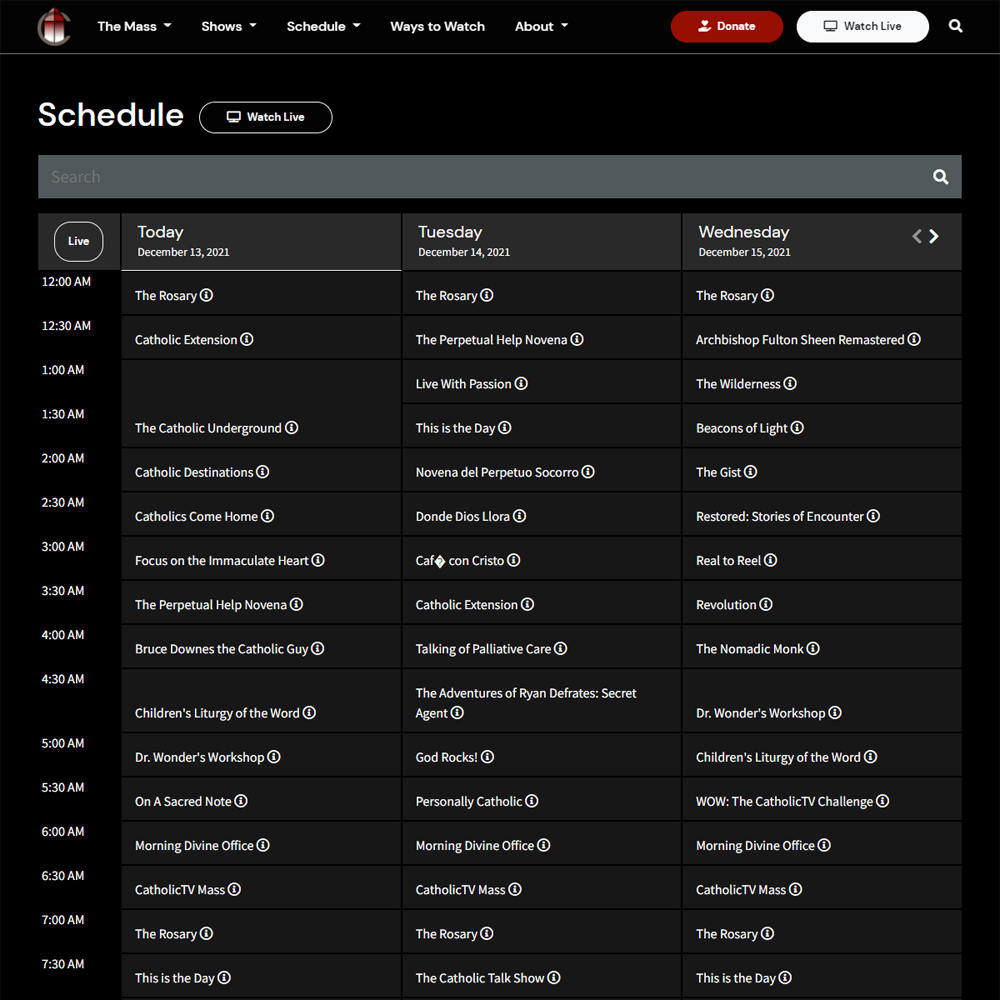This screenshot has width=1000, height=1000.
Task: Click the red Donate button
Action: coord(726,26)
